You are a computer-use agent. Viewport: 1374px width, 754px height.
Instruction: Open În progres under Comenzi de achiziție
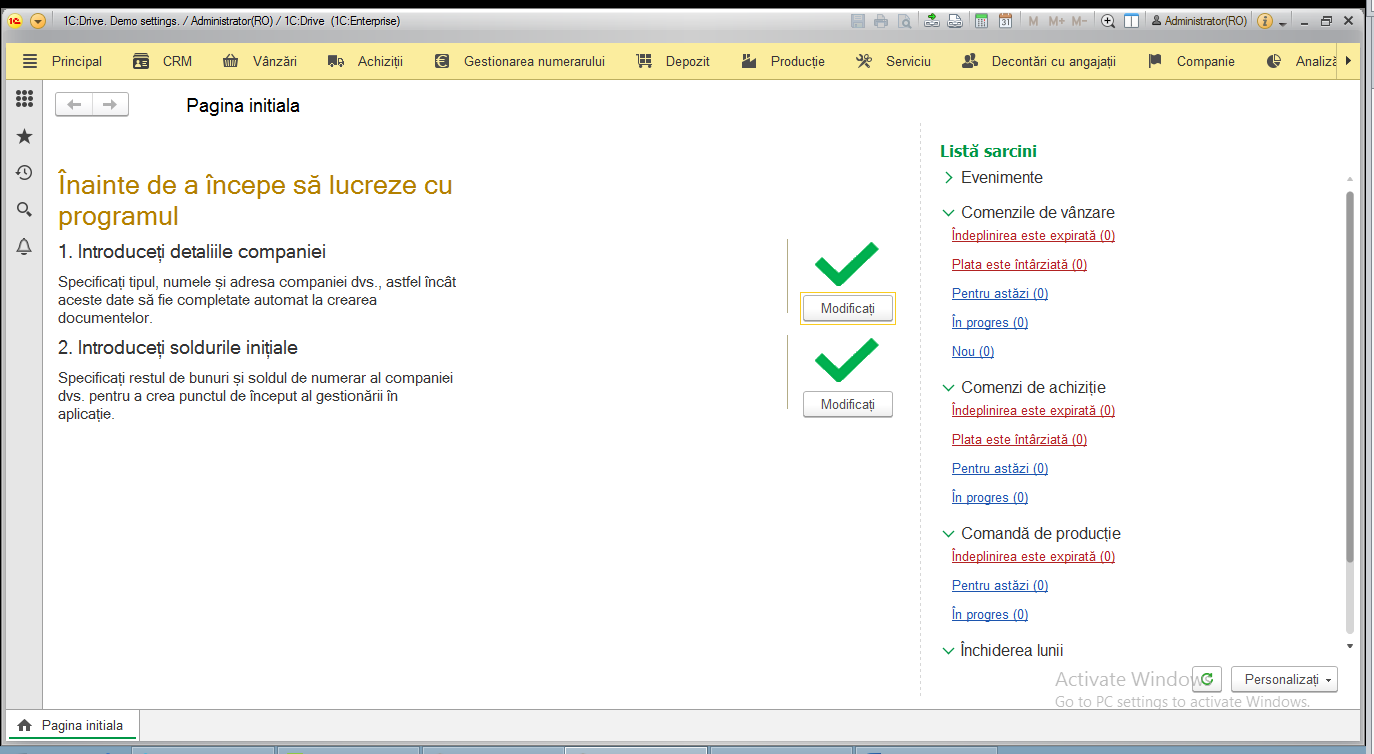tap(990, 498)
